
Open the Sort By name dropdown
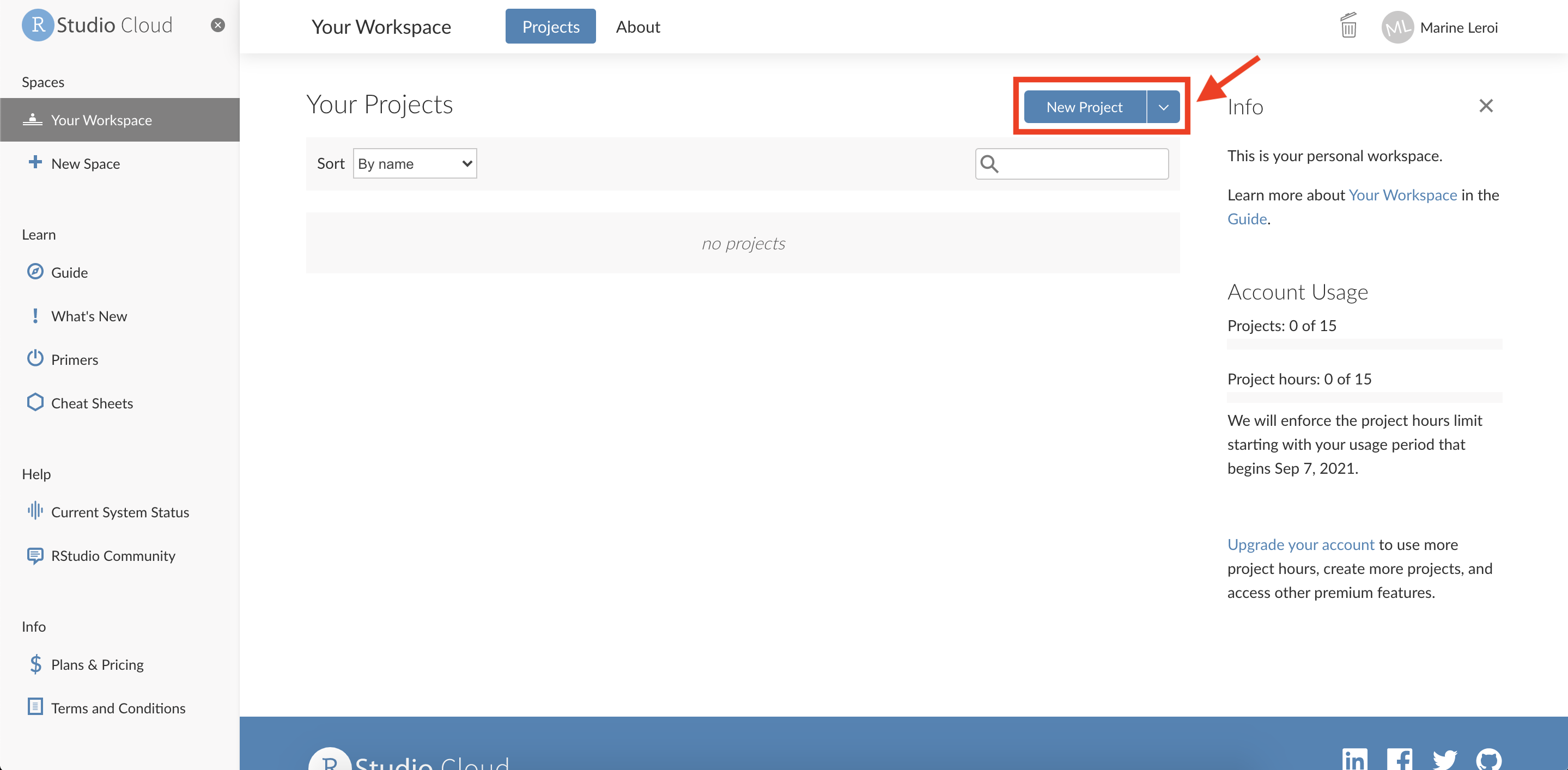tap(415, 163)
